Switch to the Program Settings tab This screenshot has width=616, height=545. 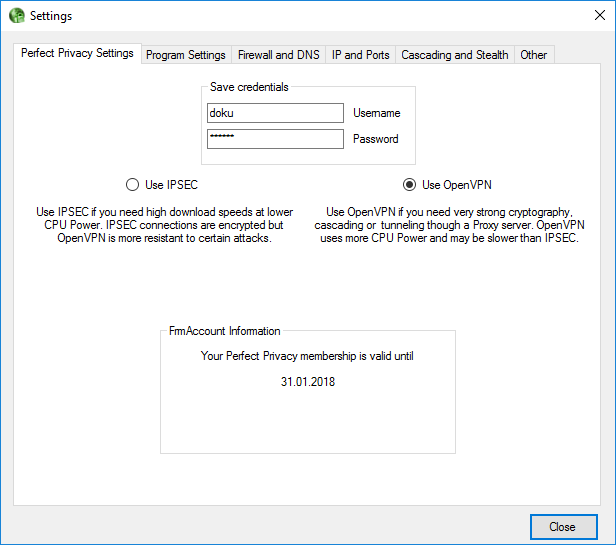click(x=186, y=55)
